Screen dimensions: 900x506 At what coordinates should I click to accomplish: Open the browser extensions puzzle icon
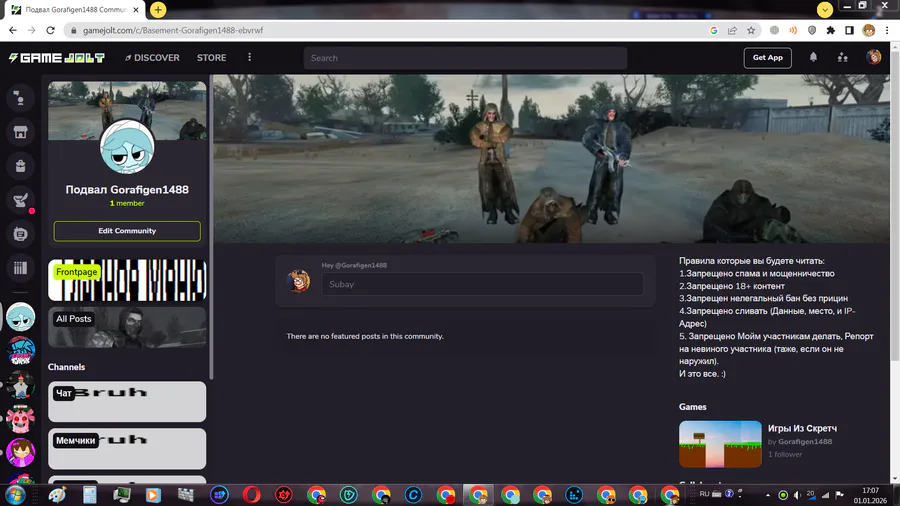[831, 30]
